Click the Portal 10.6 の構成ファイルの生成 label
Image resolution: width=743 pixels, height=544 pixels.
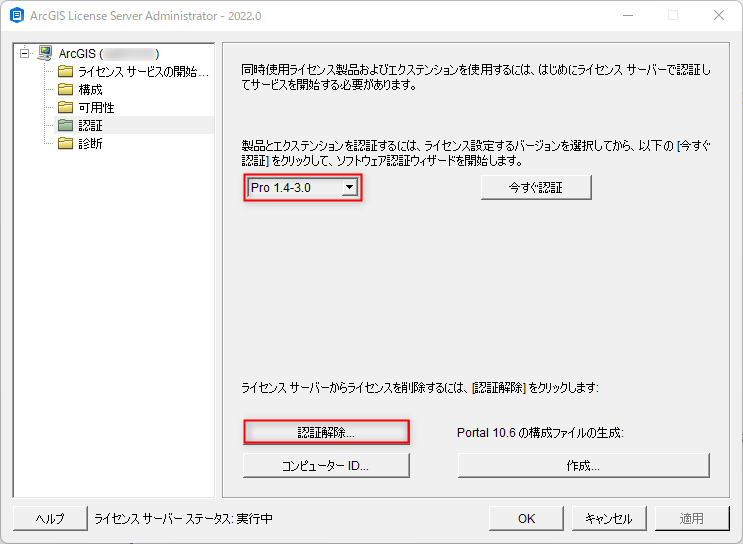(x=540, y=433)
